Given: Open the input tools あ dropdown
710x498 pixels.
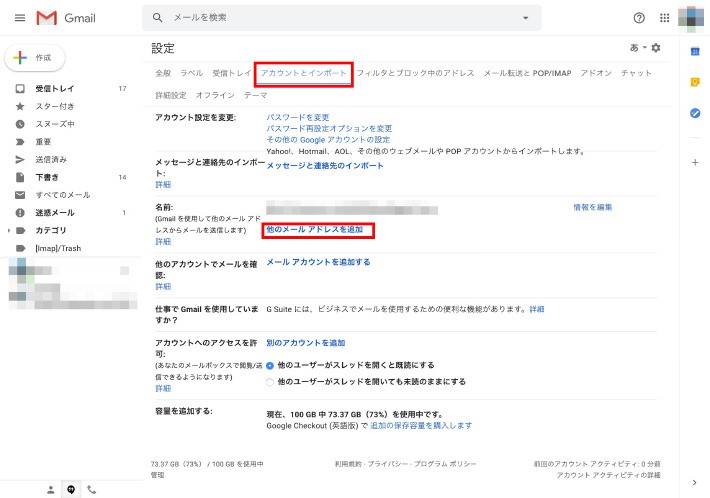Looking at the screenshot, I should pos(638,48).
